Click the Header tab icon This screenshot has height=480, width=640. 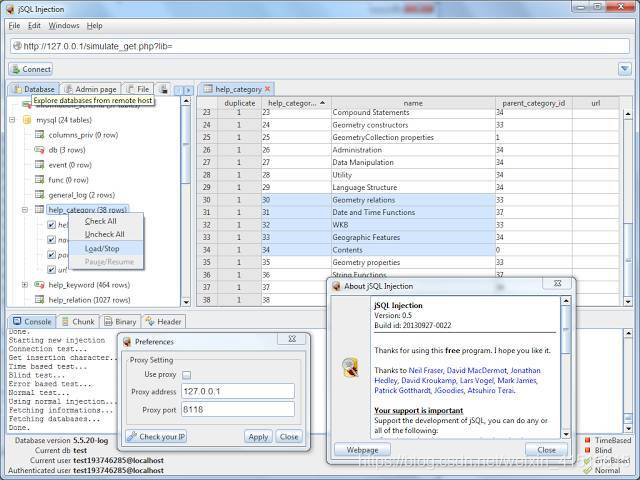[x=150, y=321]
